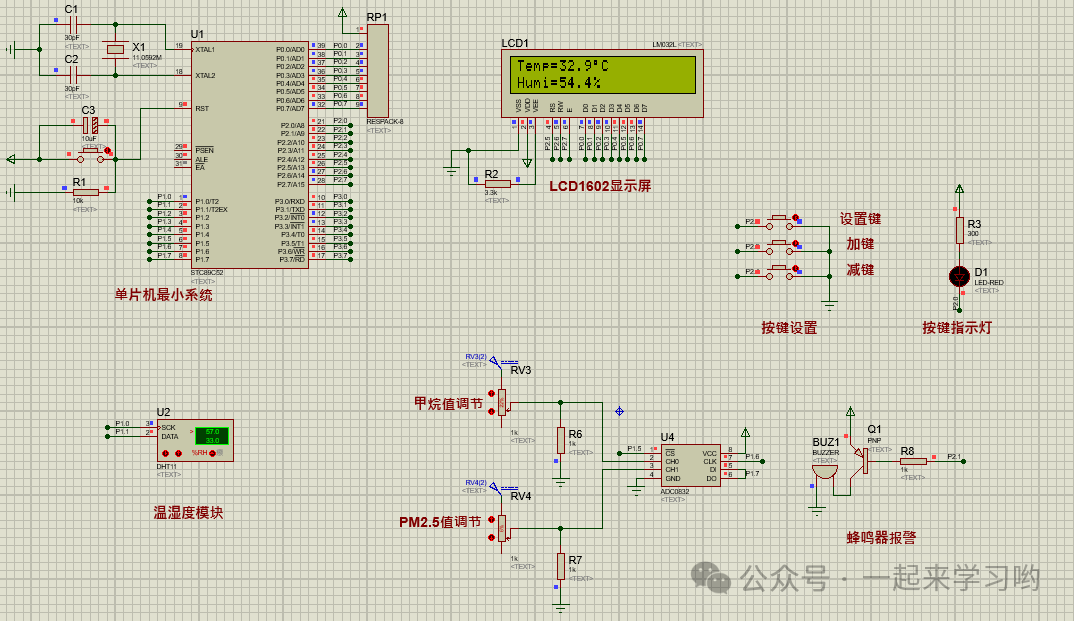Image resolution: width=1074 pixels, height=621 pixels.
Task: Decrease RV4 PM2.5 potentiometer with lower dot
Action: [491, 537]
